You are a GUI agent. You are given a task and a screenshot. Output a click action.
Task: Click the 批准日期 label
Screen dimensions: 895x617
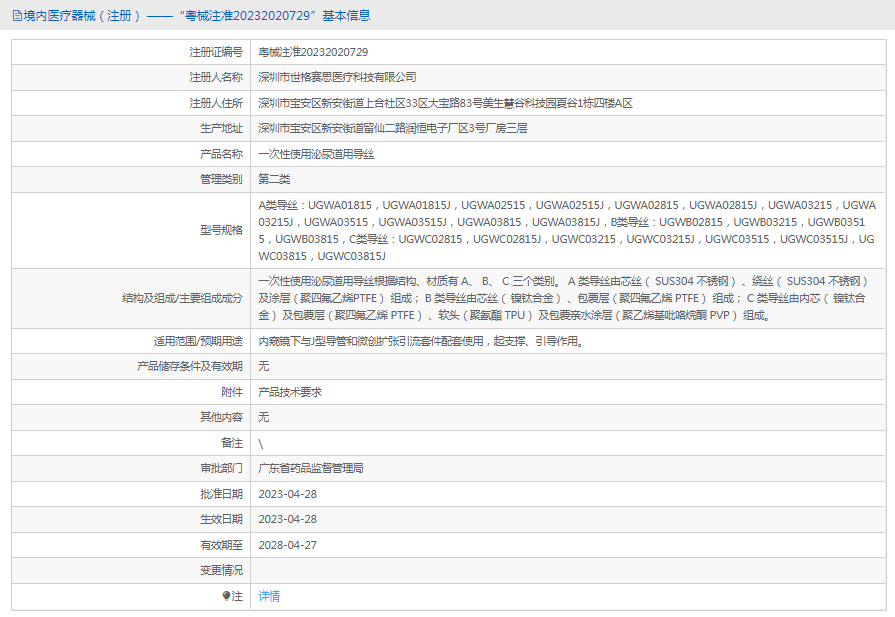(x=221, y=494)
